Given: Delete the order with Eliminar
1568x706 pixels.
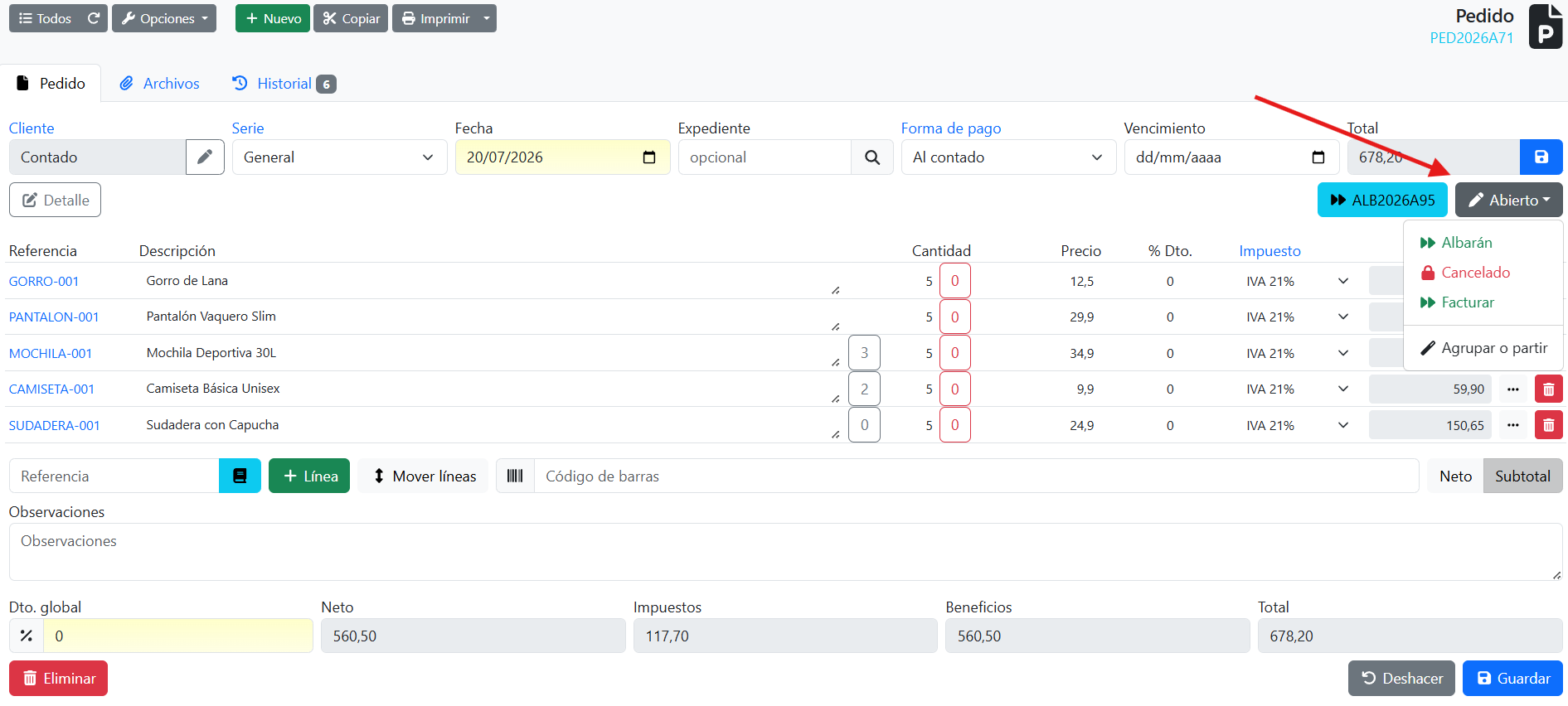Looking at the screenshot, I should pos(58,678).
